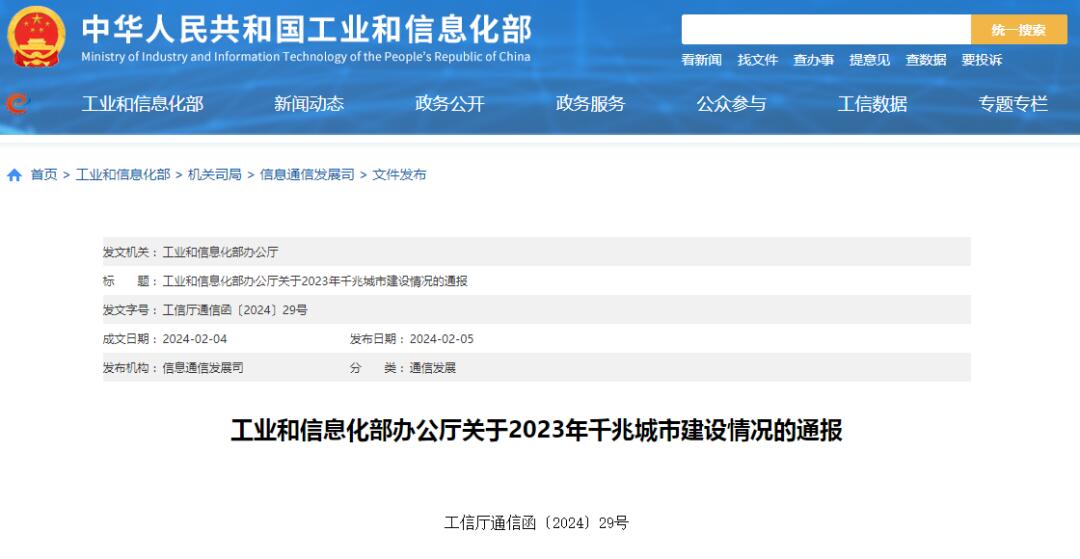Click the site title 中华人民共和国工业和信息化部
Screen dimensions: 1080x559
tap(307, 29)
